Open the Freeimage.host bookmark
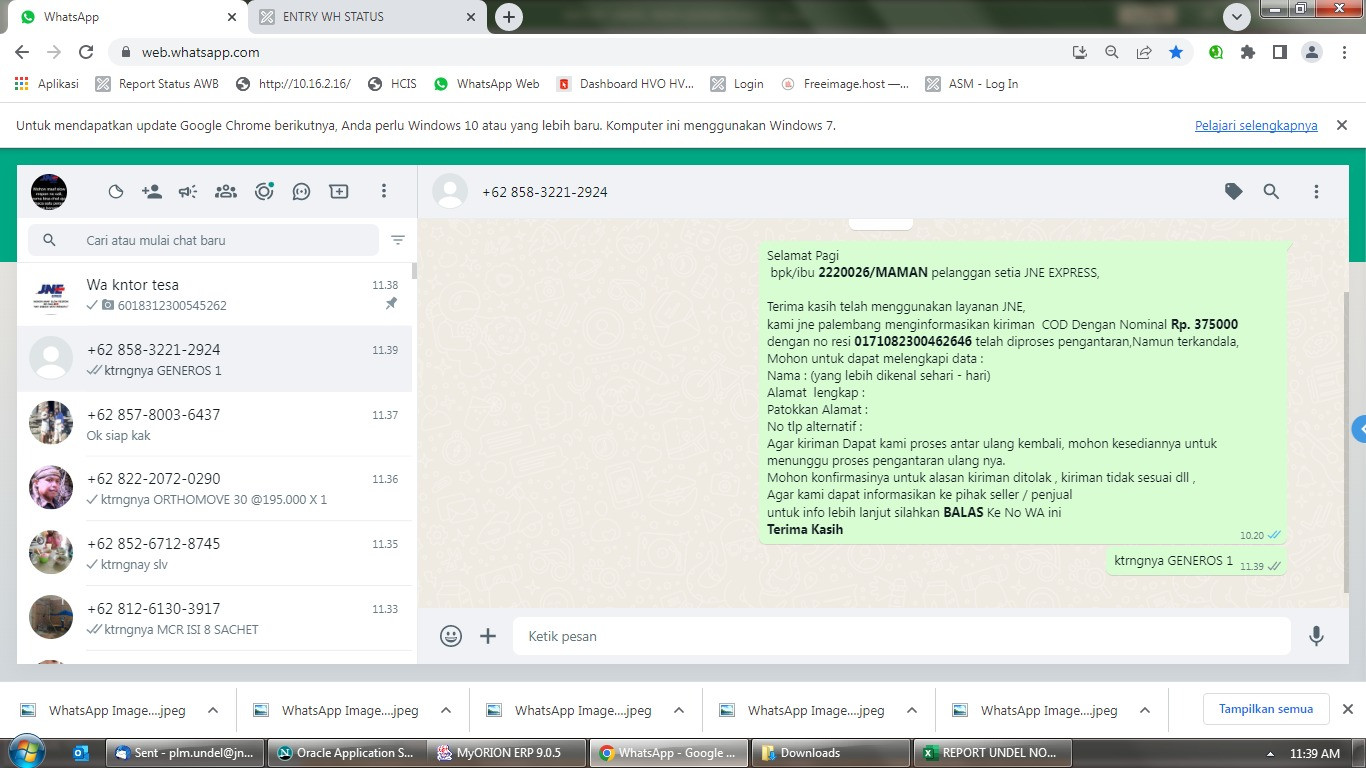Image resolution: width=1366 pixels, height=768 pixels. click(x=845, y=84)
